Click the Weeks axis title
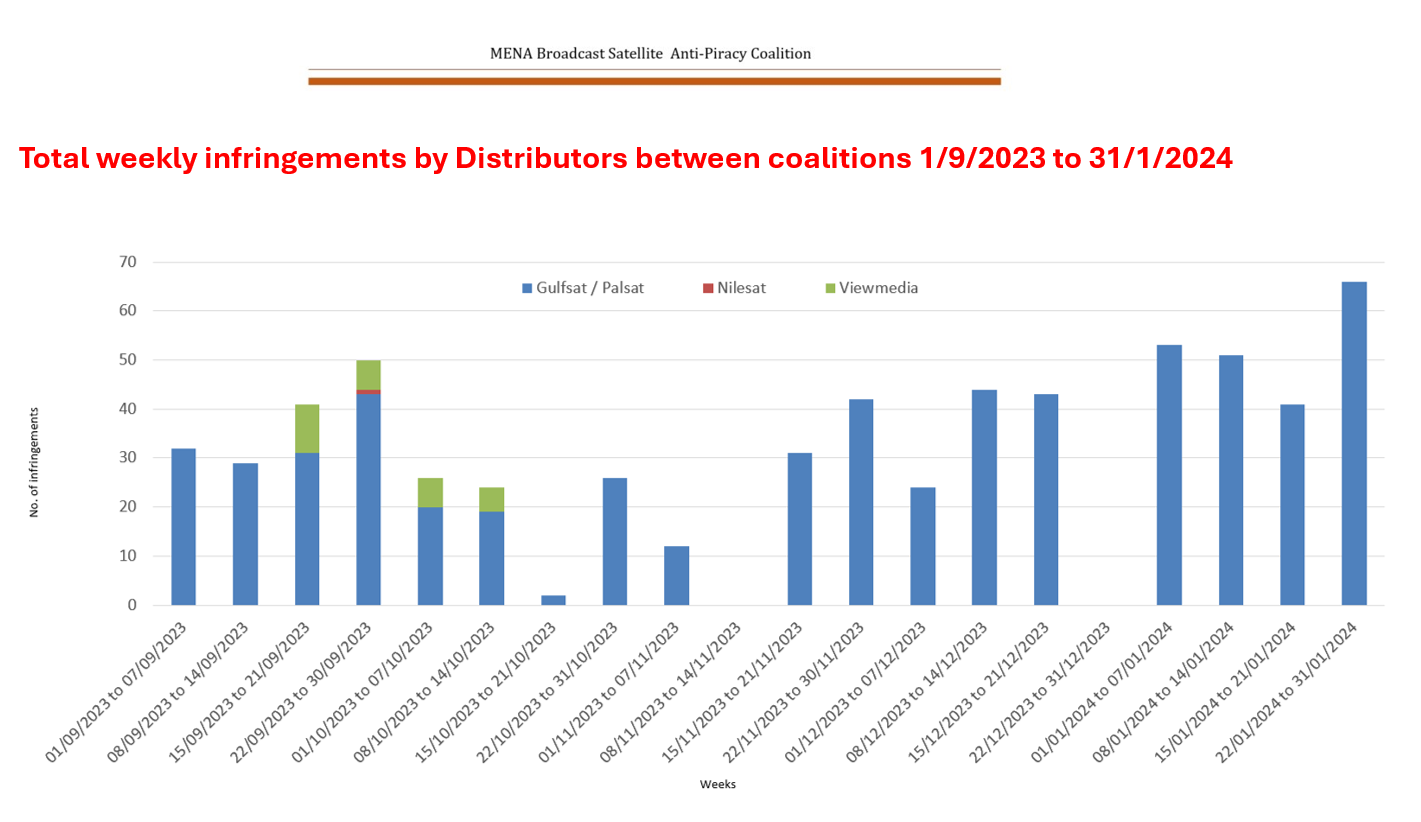This screenshot has width=1421, height=822. [717, 785]
